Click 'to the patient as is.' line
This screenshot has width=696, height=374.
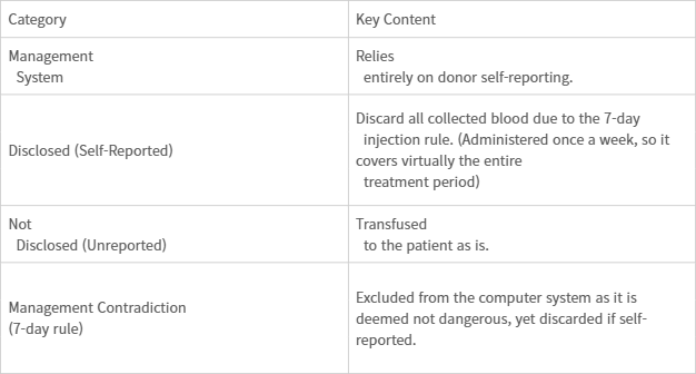click(x=426, y=245)
